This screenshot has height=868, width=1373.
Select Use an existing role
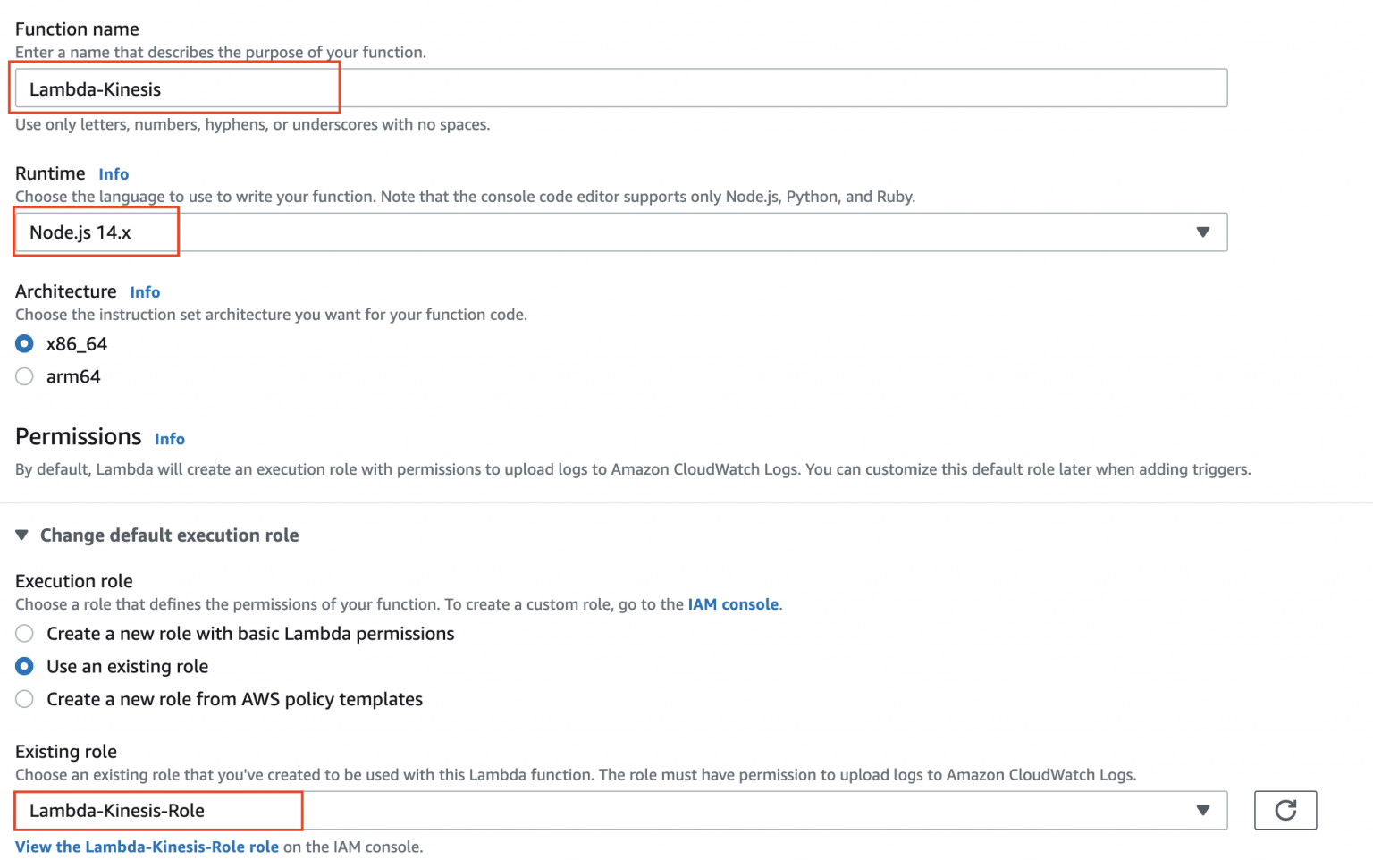point(24,666)
